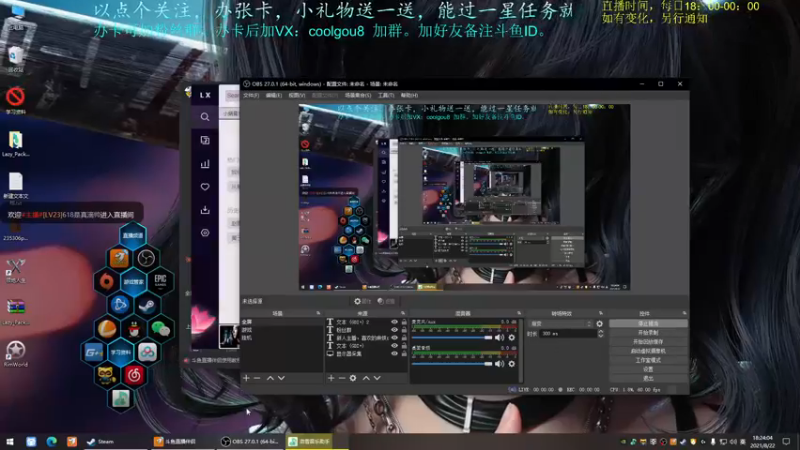Open the download page icon in LX Music sidebar

point(205,210)
